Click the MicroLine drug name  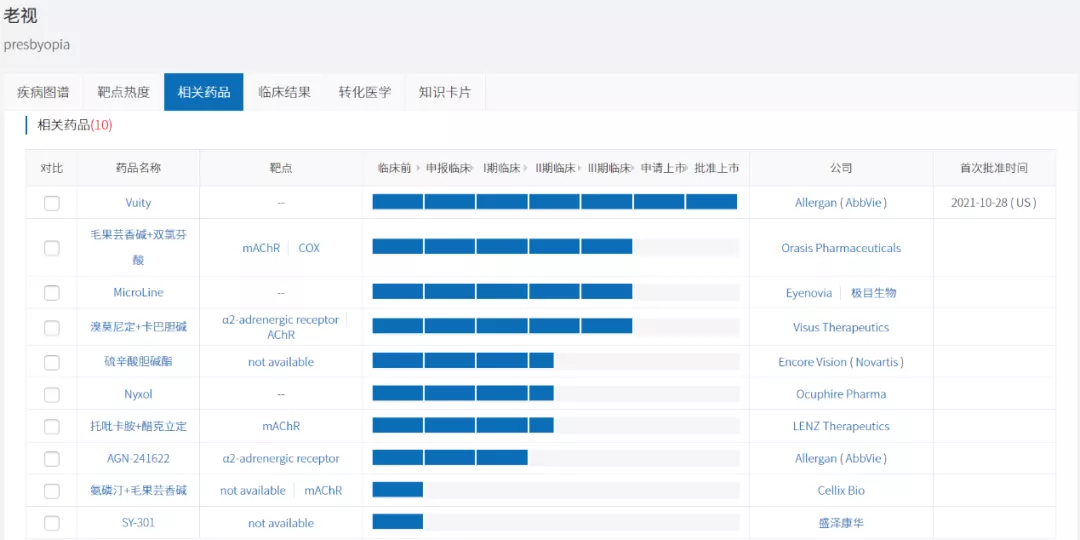pyautogui.click(x=138, y=293)
